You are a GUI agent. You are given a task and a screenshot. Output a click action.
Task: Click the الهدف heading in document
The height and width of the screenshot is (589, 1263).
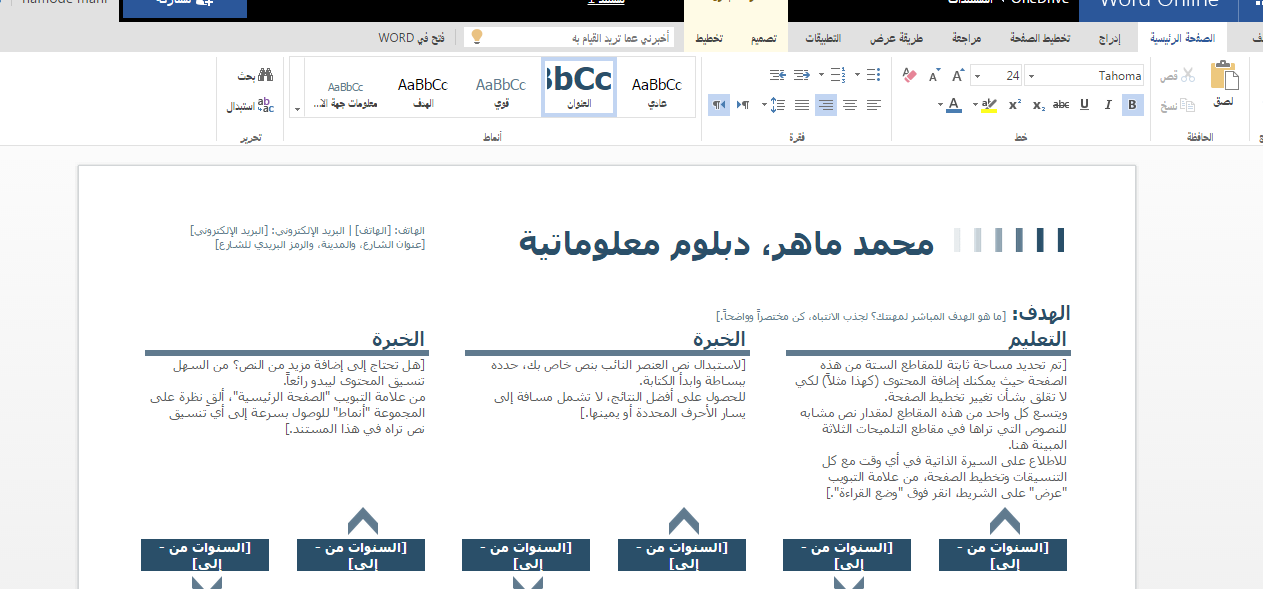tap(1041, 313)
